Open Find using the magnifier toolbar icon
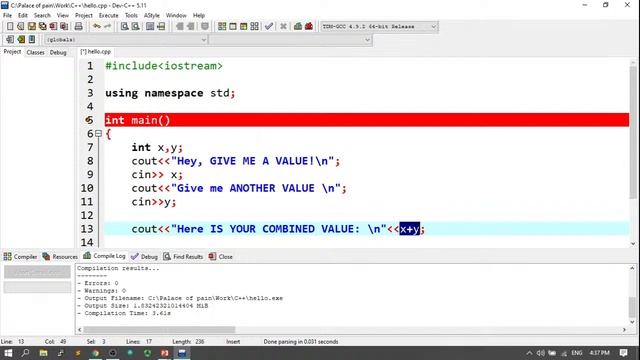The width and height of the screenshot is (640, 360). [124, 27]
